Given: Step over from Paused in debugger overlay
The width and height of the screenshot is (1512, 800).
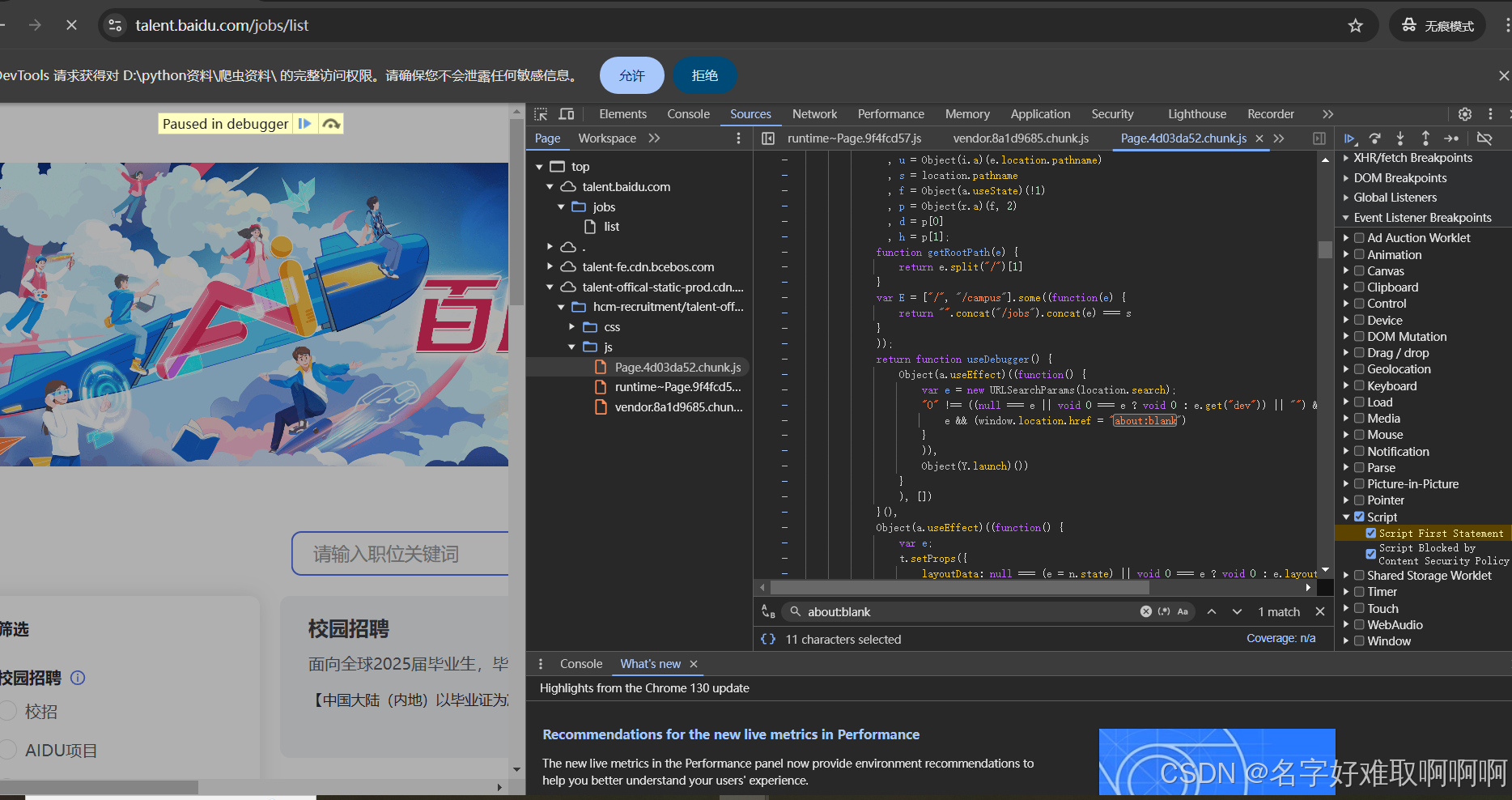Looking at the screenshot, I should point(331,124).
